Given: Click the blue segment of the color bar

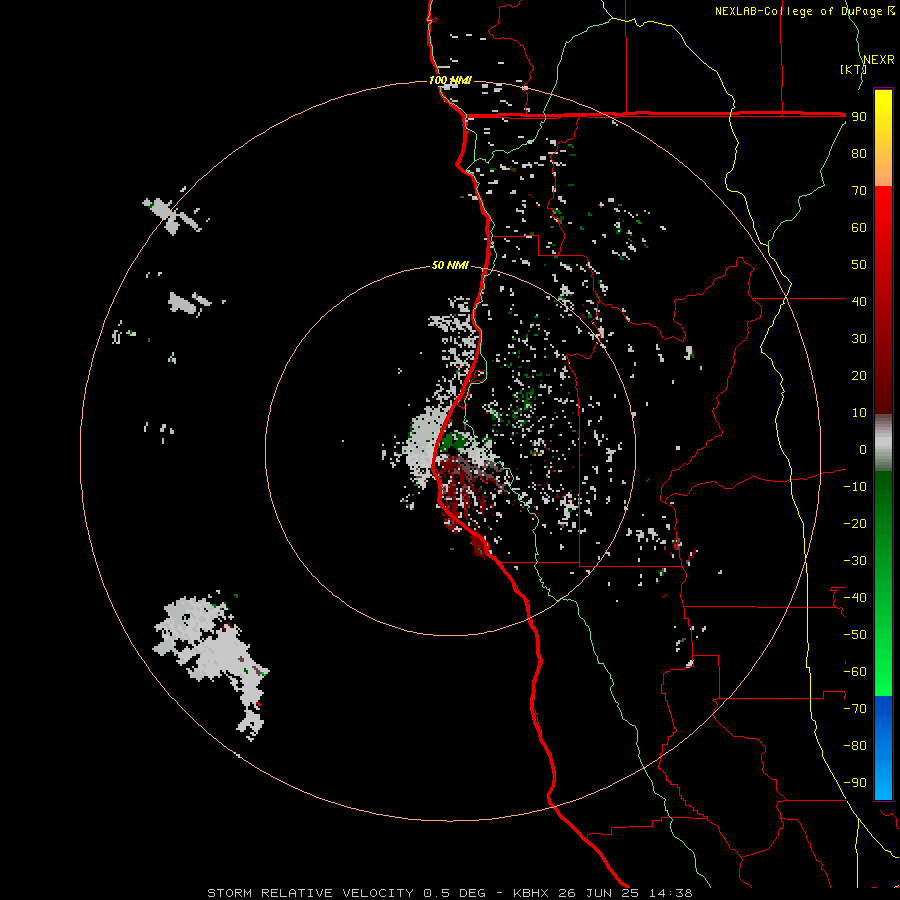Looking at the screenshot, I should 883,746.
